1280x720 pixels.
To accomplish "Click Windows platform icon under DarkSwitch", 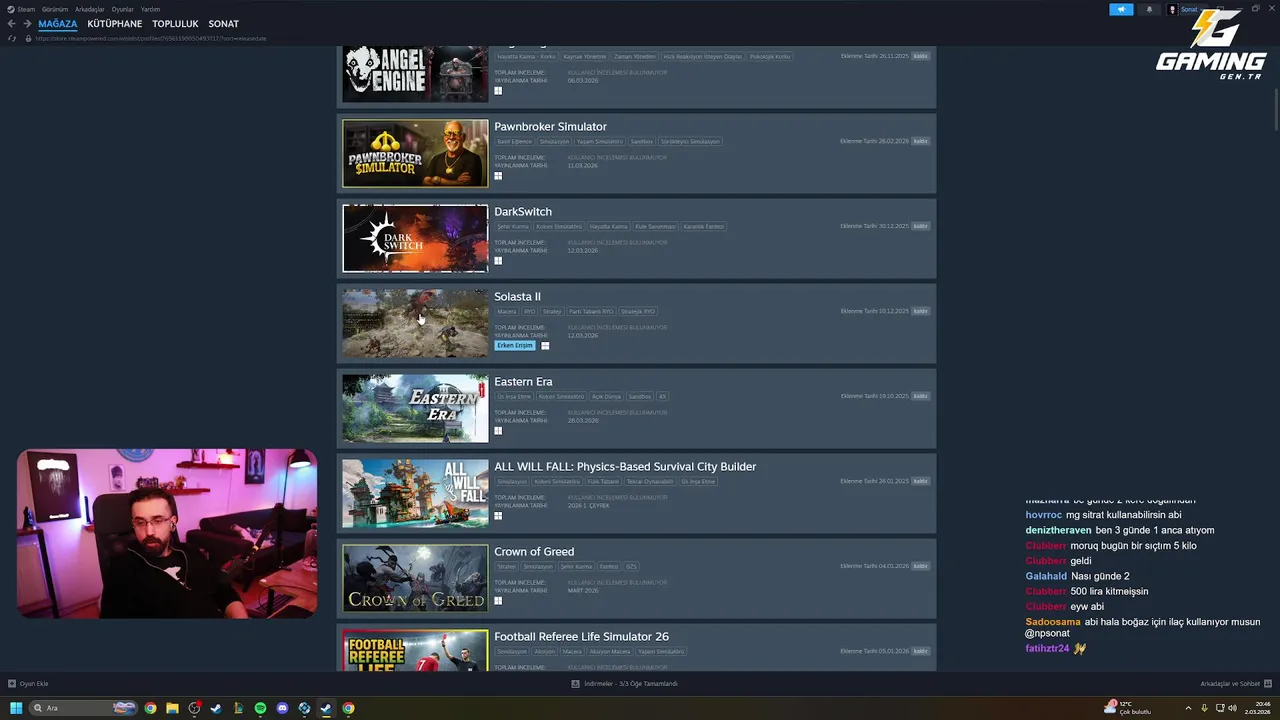I will 498,261.
